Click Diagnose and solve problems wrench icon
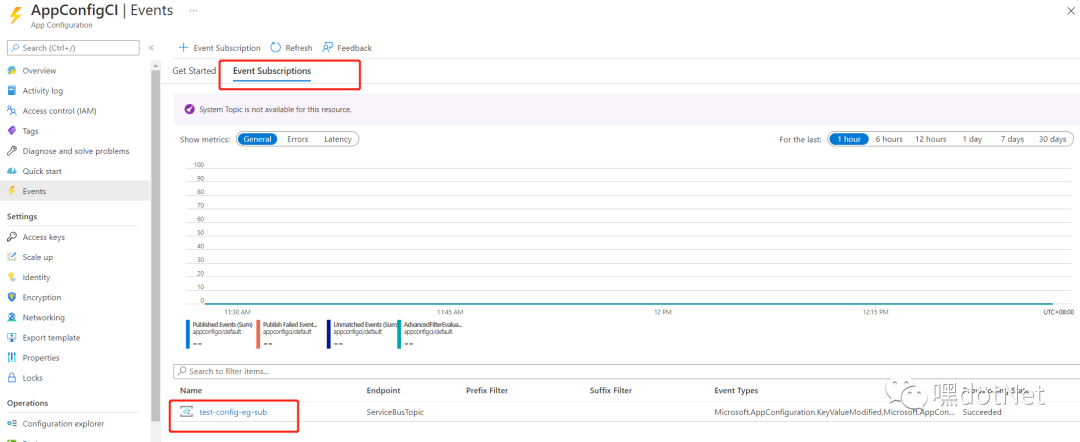Screen dimensions: 1080x442 pyautogui.click(x=12, y=151)
